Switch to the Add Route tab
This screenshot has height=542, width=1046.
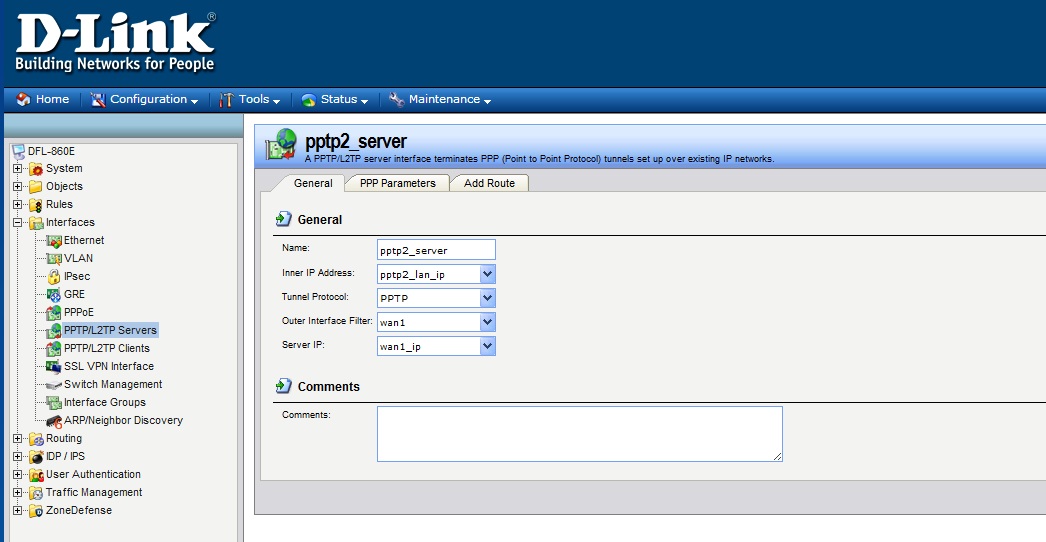489,183
